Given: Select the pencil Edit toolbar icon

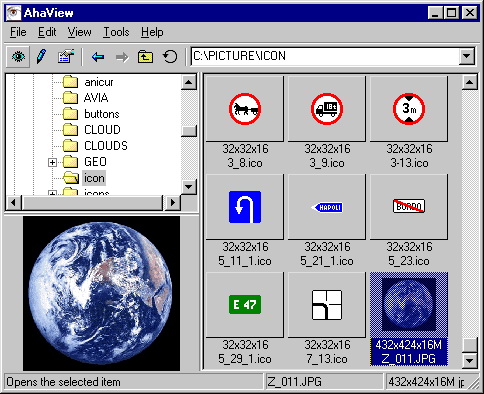Looking at the screenshot, I should coord(41,57).
